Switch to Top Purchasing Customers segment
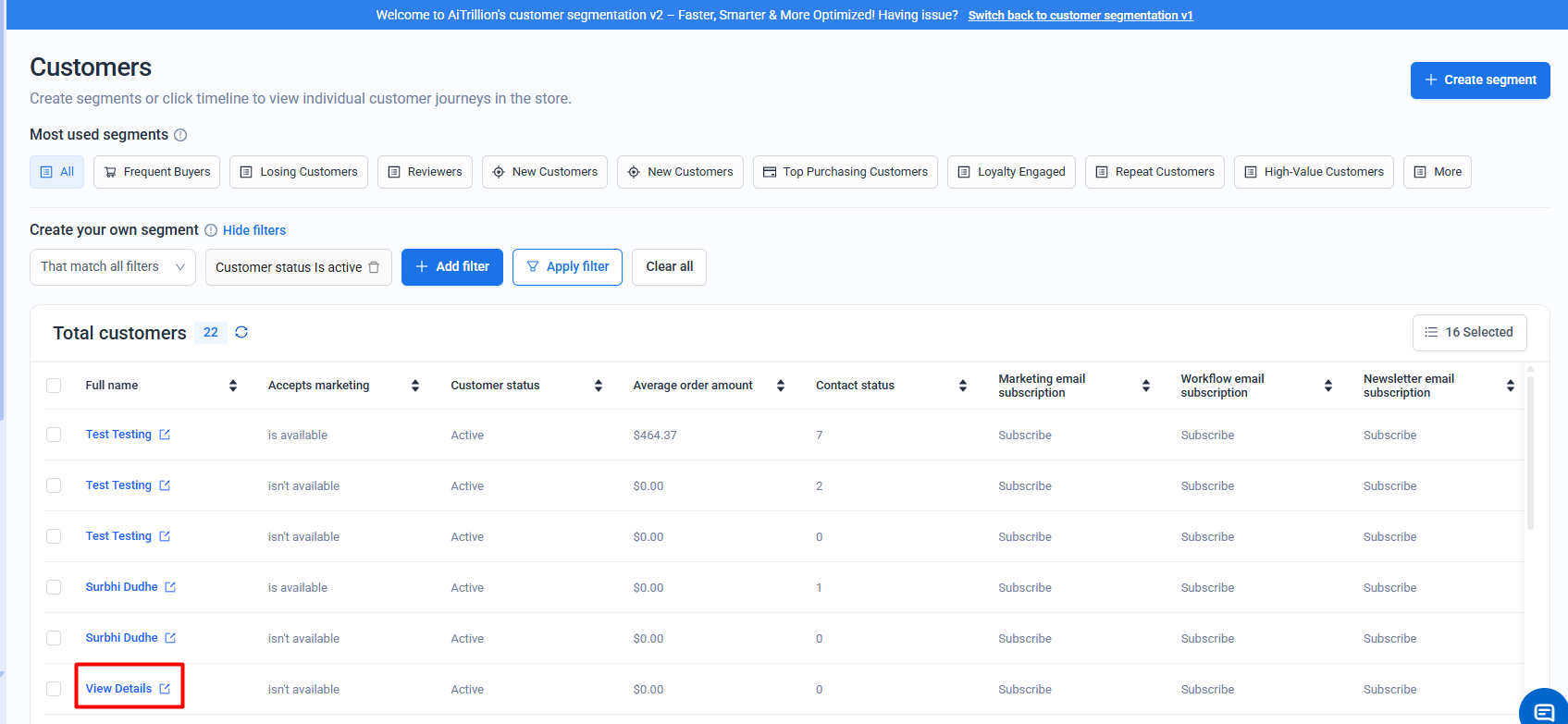This screenshot has width=1568, height=724. (845, 172)
